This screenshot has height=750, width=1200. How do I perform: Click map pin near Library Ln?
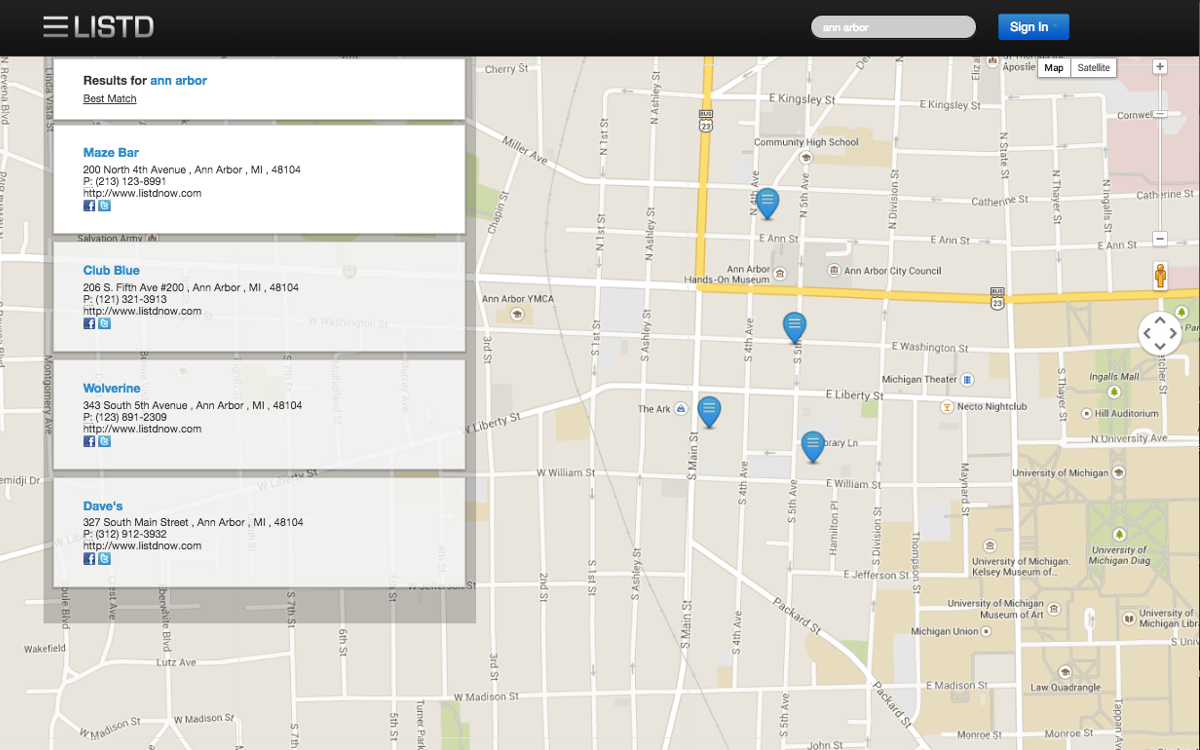[813, 446]
